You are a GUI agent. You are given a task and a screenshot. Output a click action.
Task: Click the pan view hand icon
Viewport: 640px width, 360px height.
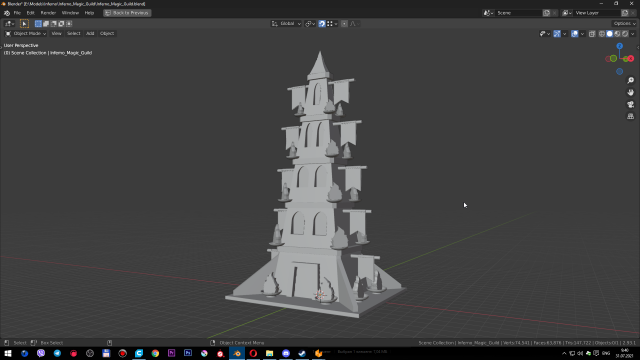[631, 92]
